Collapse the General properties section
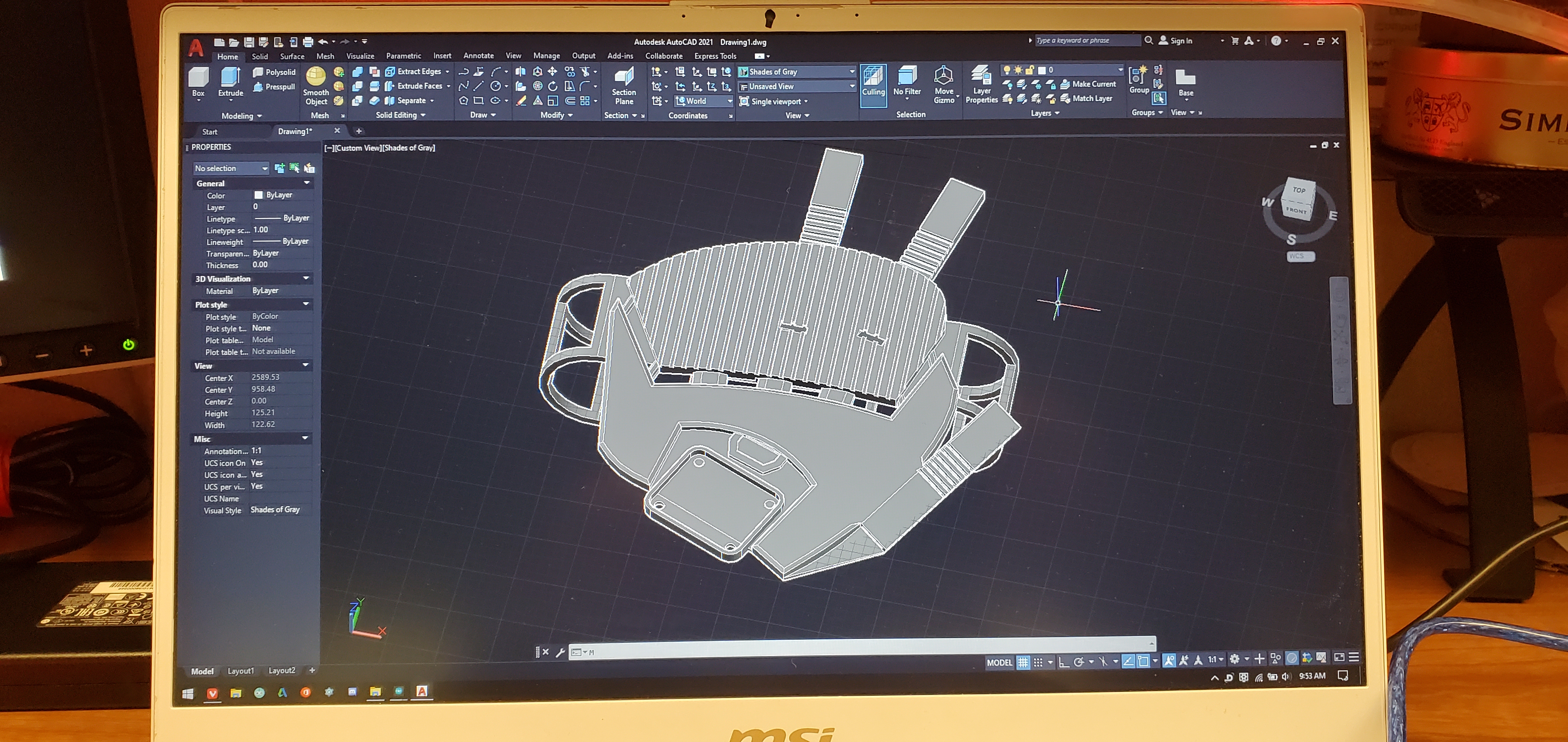 [307, 183]
